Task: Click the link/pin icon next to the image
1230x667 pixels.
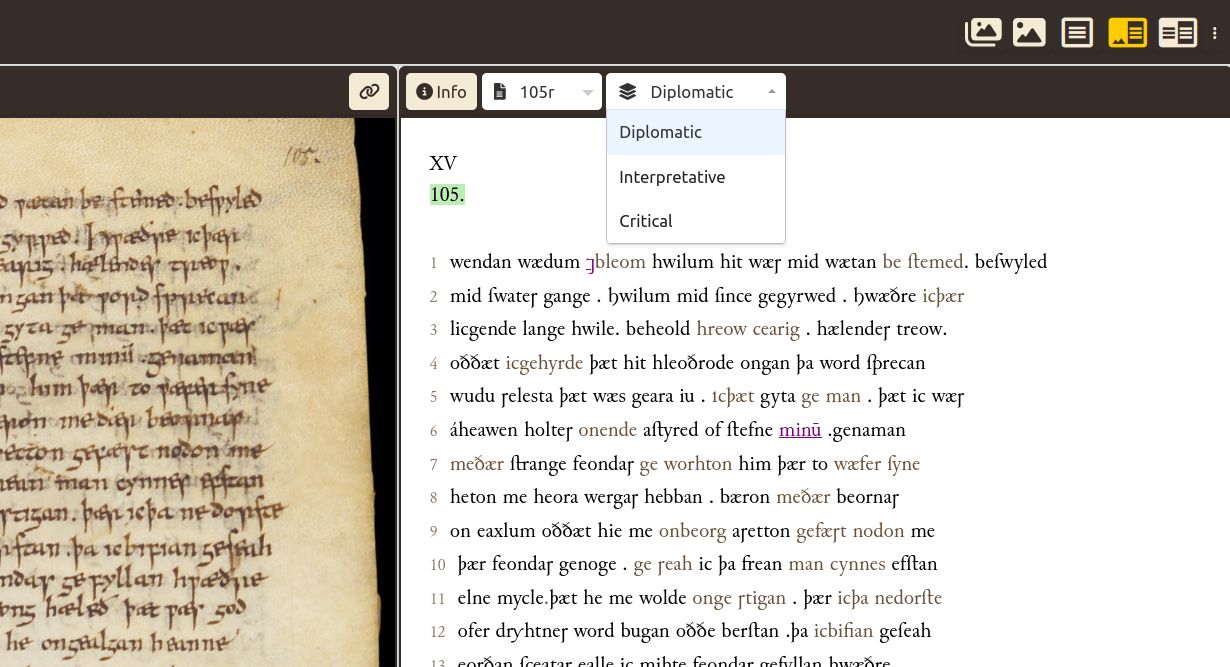Action: (369, 91)
